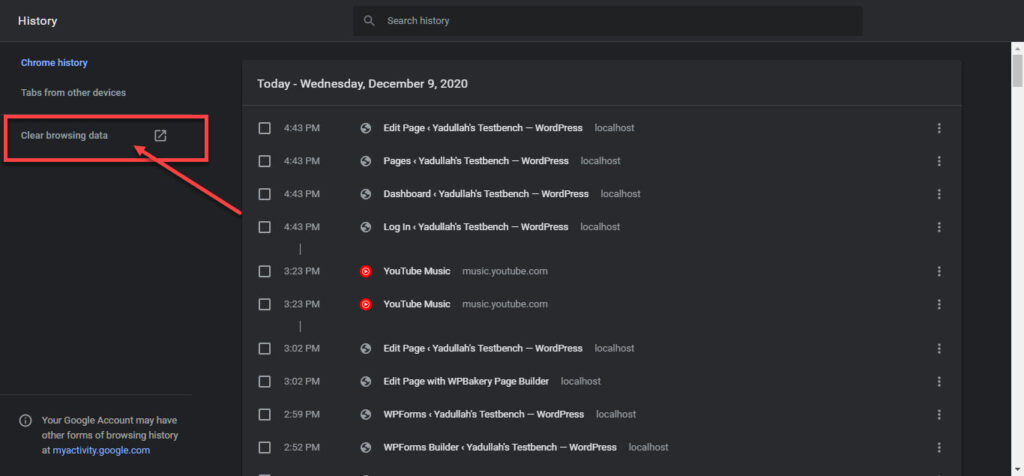Open Tabs from other devices
The image size is (1024, 476).
coord(73,93)
